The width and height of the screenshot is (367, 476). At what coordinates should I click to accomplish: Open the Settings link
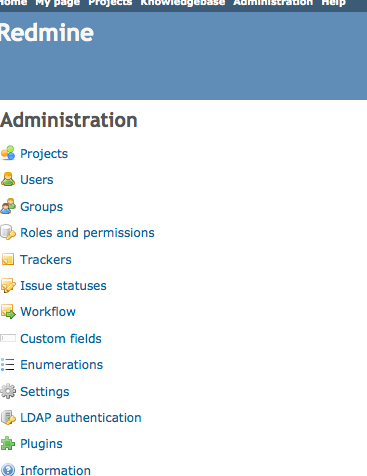click(45, 392)
